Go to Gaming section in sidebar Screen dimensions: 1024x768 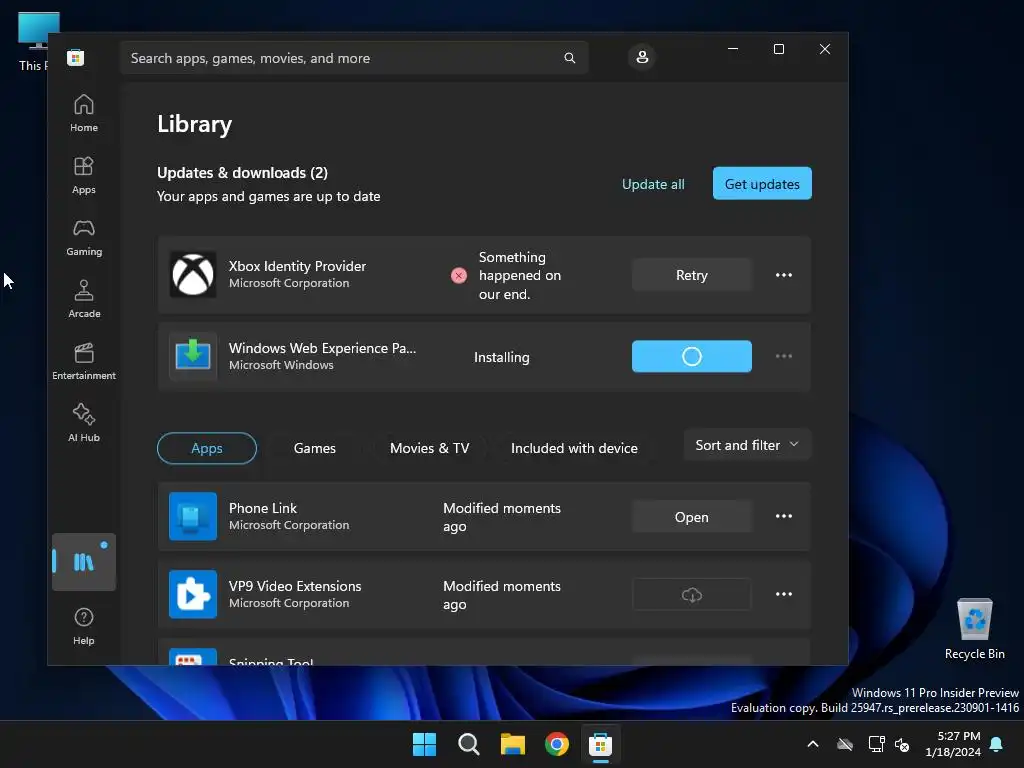(84, 237)
